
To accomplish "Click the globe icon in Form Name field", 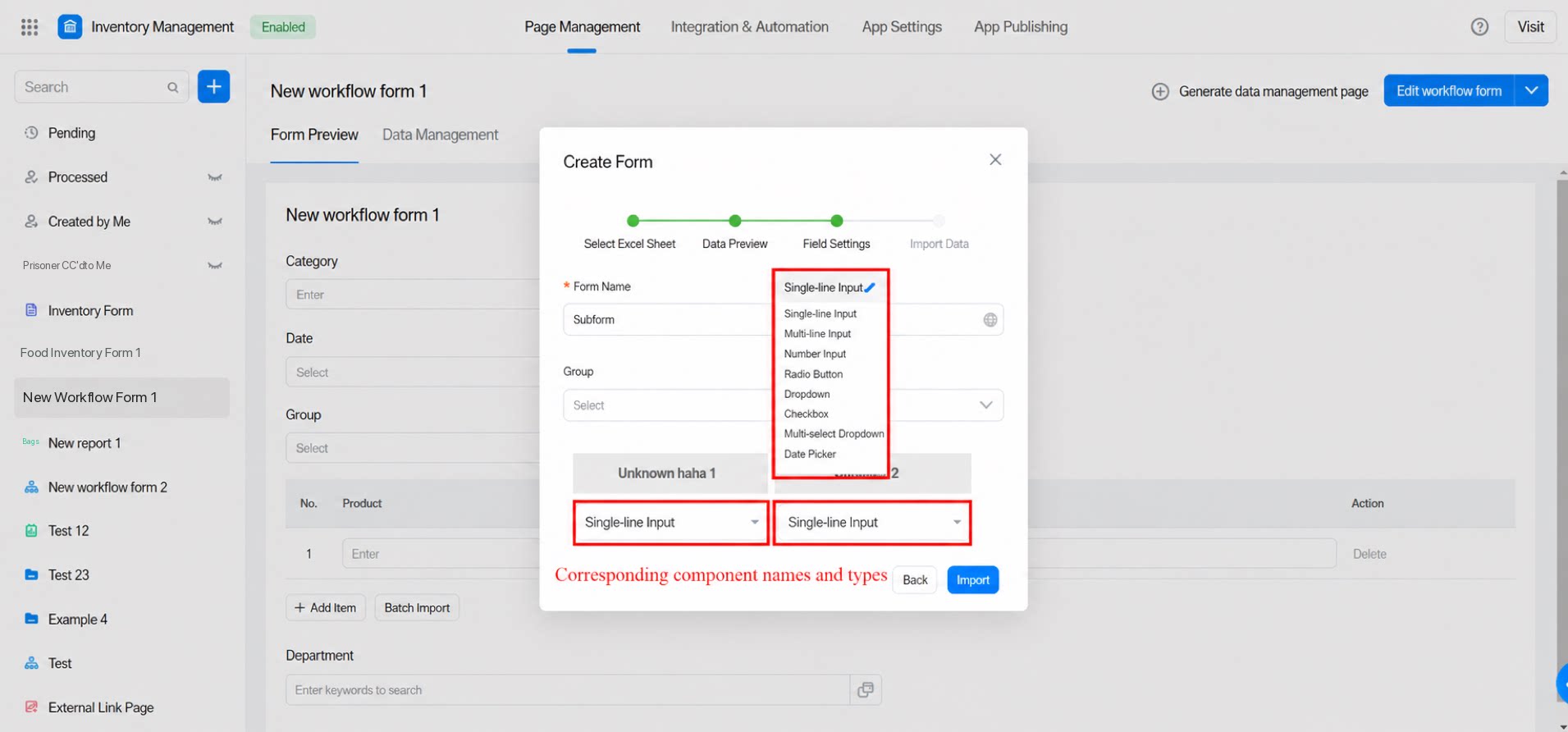I will (990, 320).
